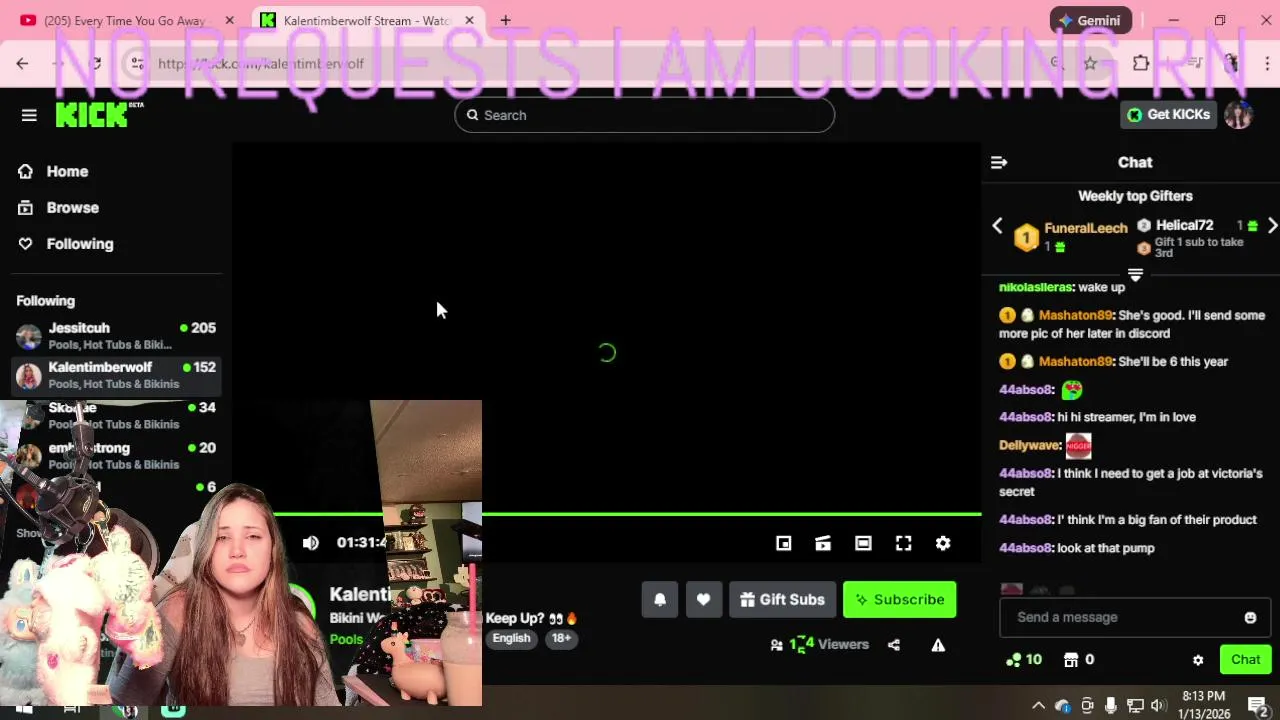Open browser extensions puzzle icon
The width and height of the screenshot is (1280, 720).
pos(1141,63)
